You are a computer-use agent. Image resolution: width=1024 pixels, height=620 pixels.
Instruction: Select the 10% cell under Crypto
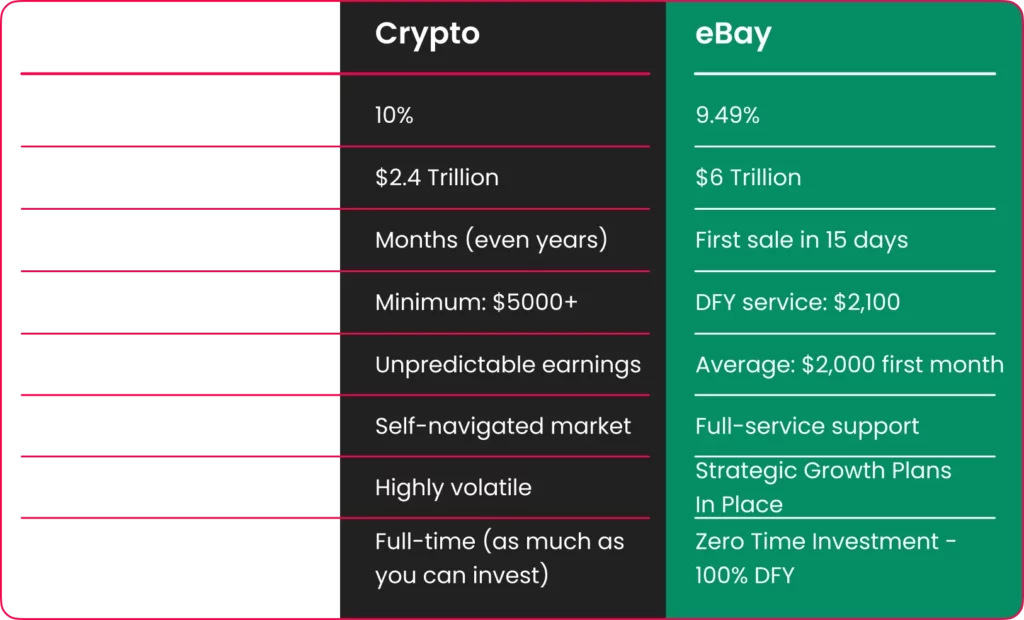point(394,116)
